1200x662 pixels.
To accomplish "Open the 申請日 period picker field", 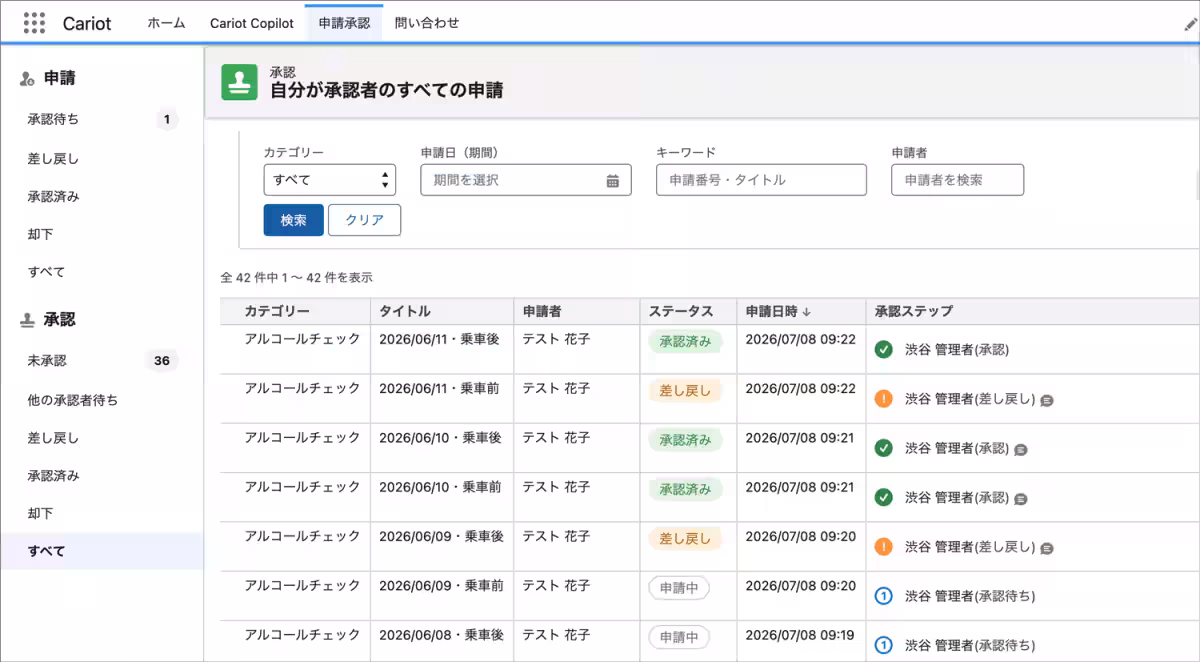I will 526,180.
